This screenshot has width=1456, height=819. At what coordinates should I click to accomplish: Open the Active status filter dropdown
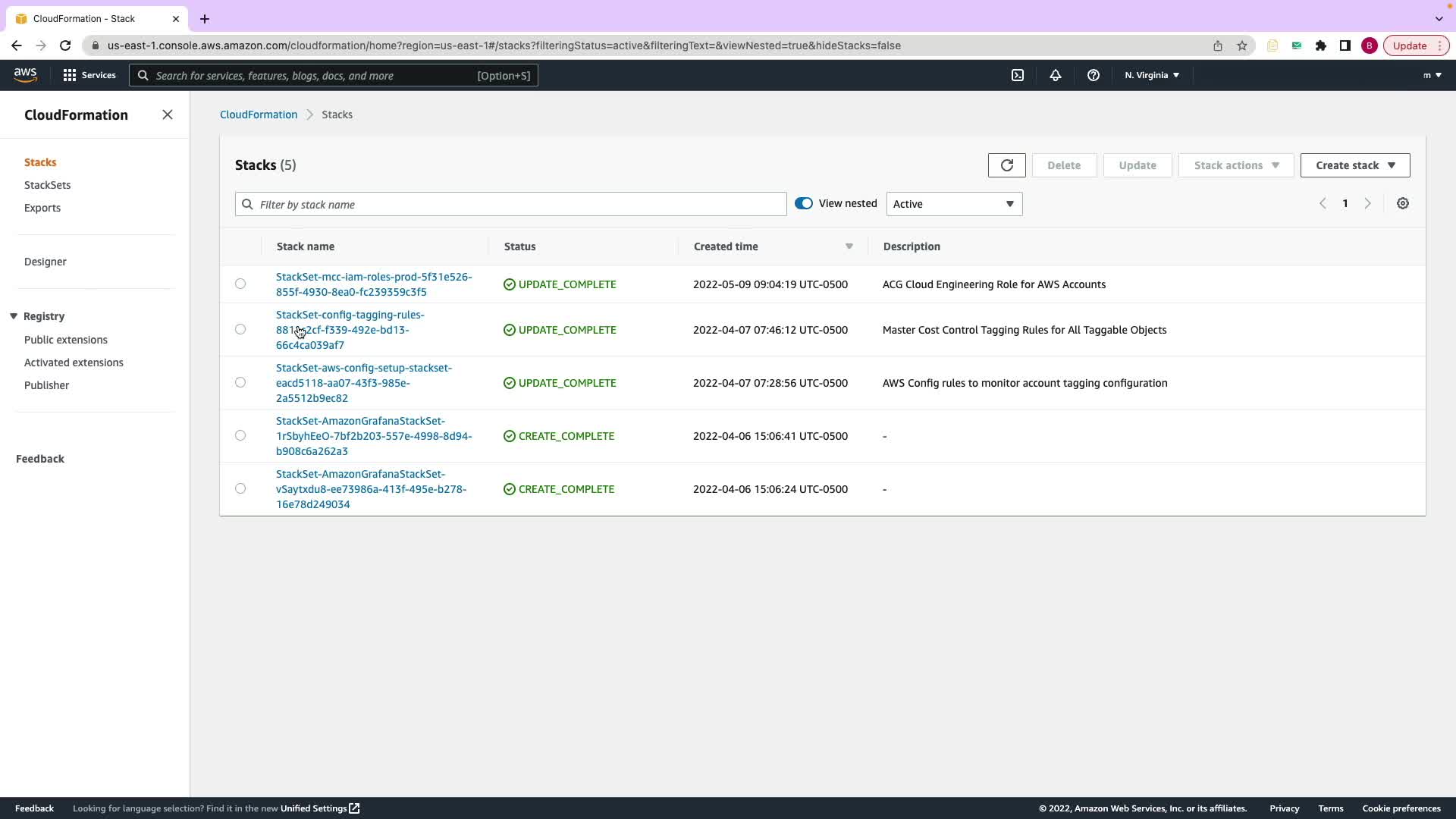tap(953, 204)
